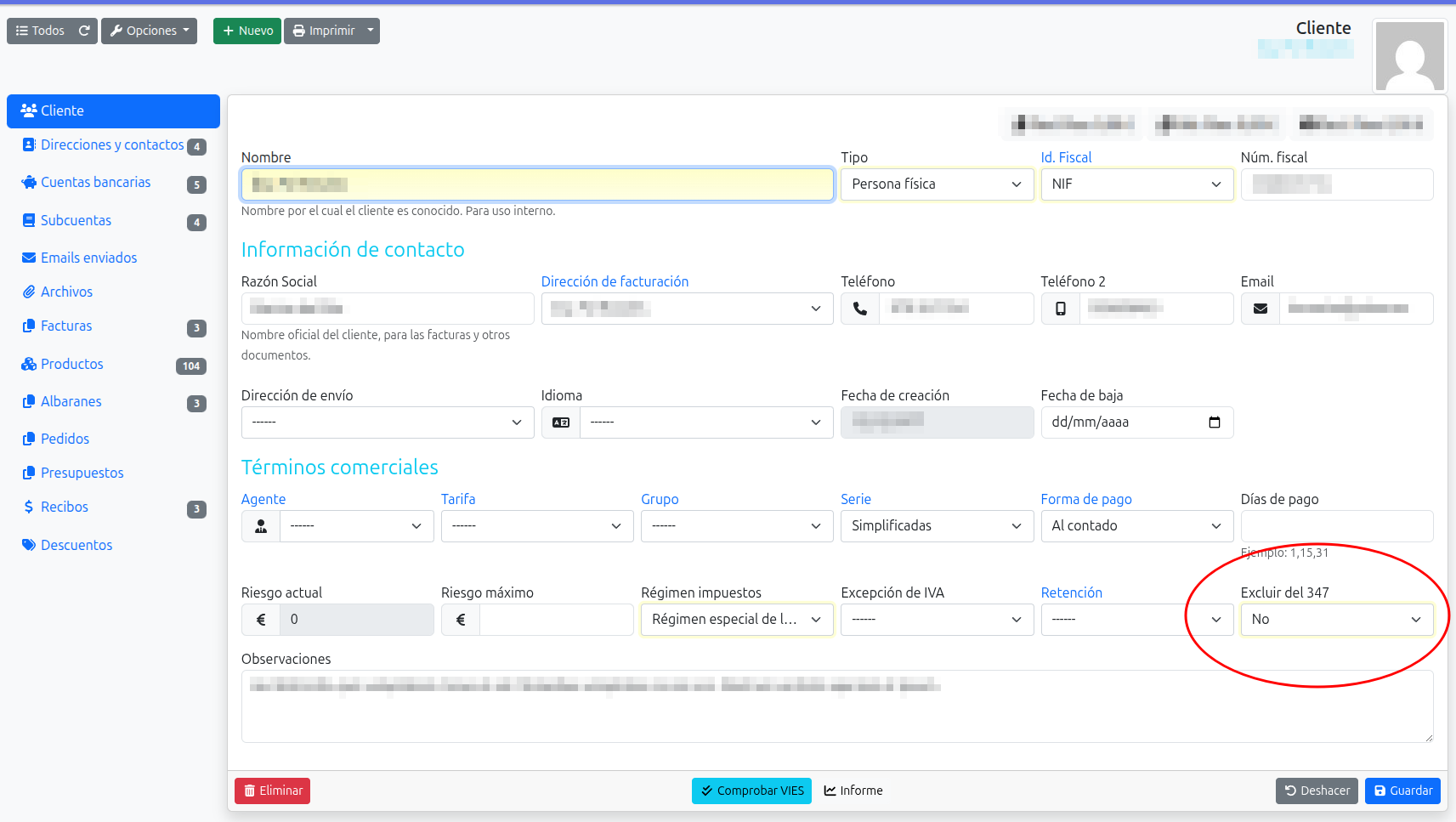Click the refresh icon next to Todos

tap(84, 31)
